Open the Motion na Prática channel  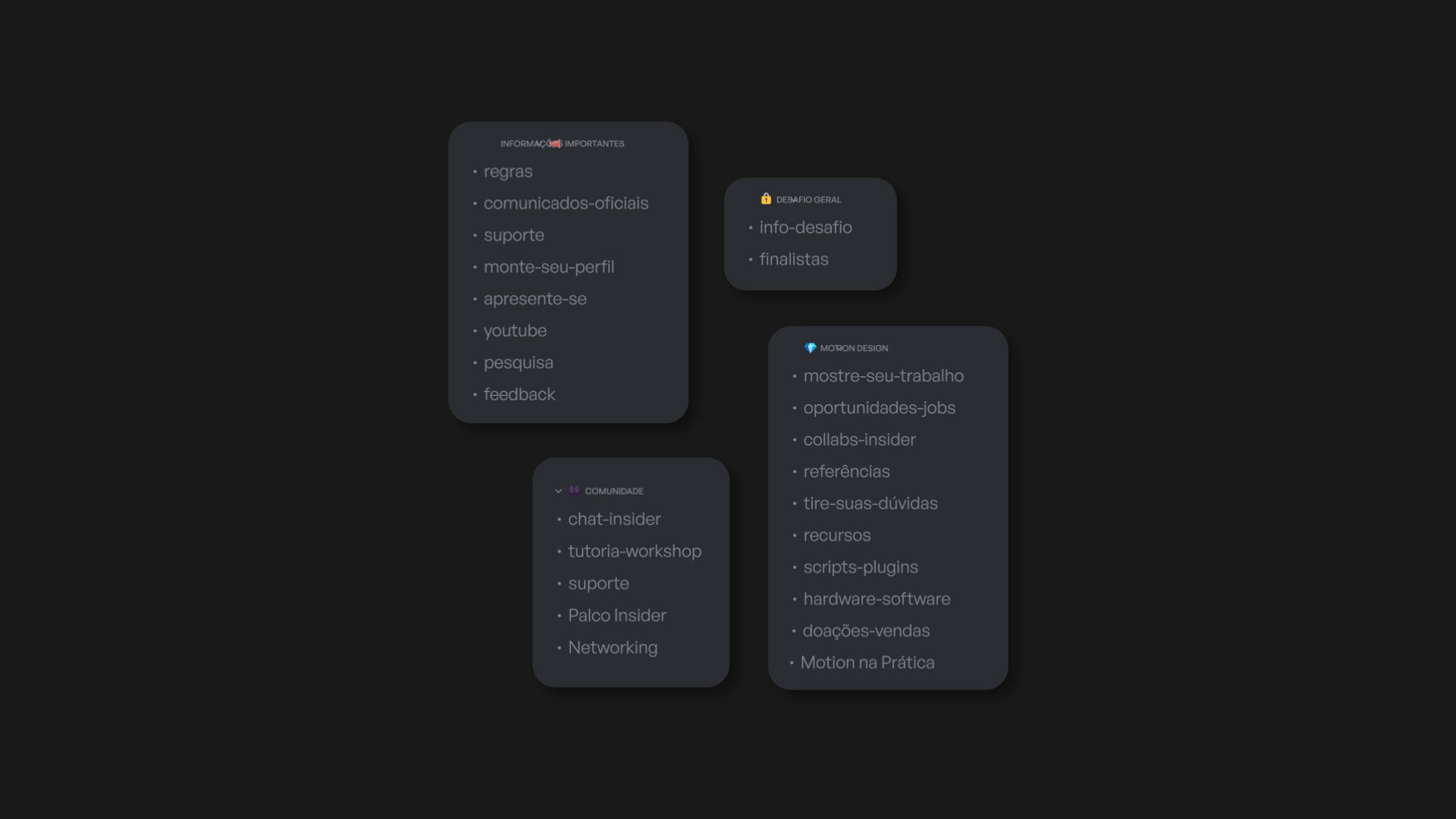click(x=868, y=663)
